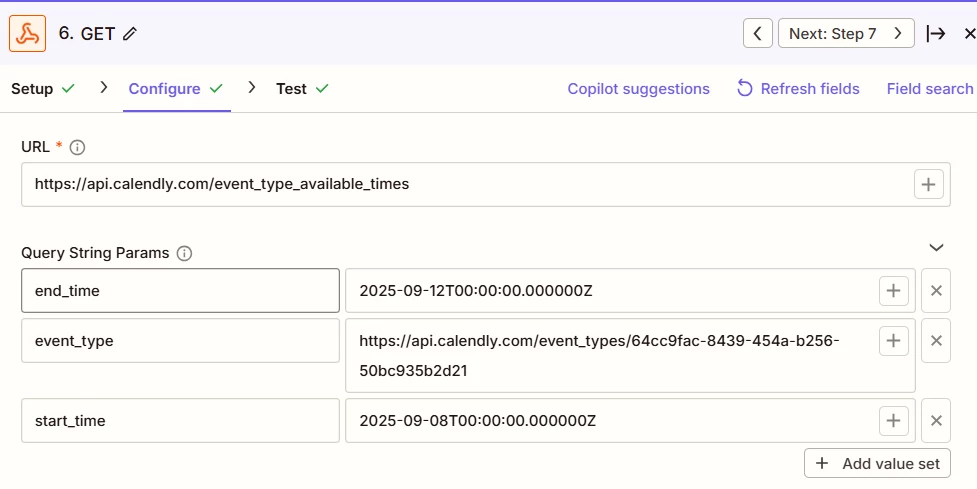Show info for Query String Params

(x=184, y=254)
